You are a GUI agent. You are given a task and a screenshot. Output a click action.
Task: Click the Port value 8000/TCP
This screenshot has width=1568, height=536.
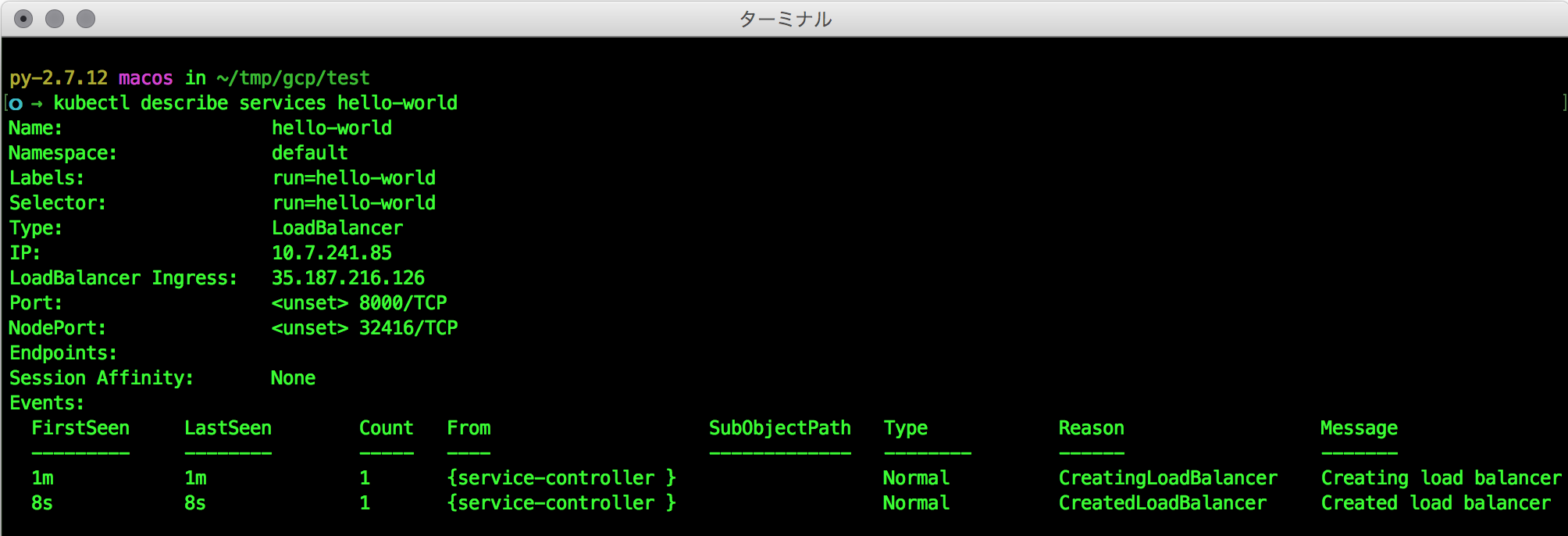point(403,303)
